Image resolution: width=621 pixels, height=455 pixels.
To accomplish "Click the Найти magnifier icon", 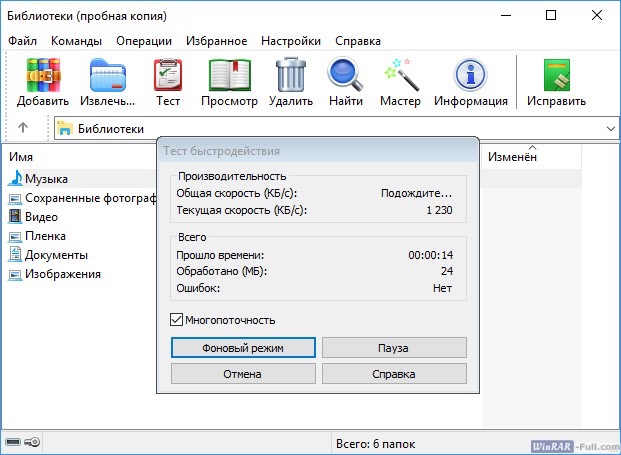I will [345, 74].
